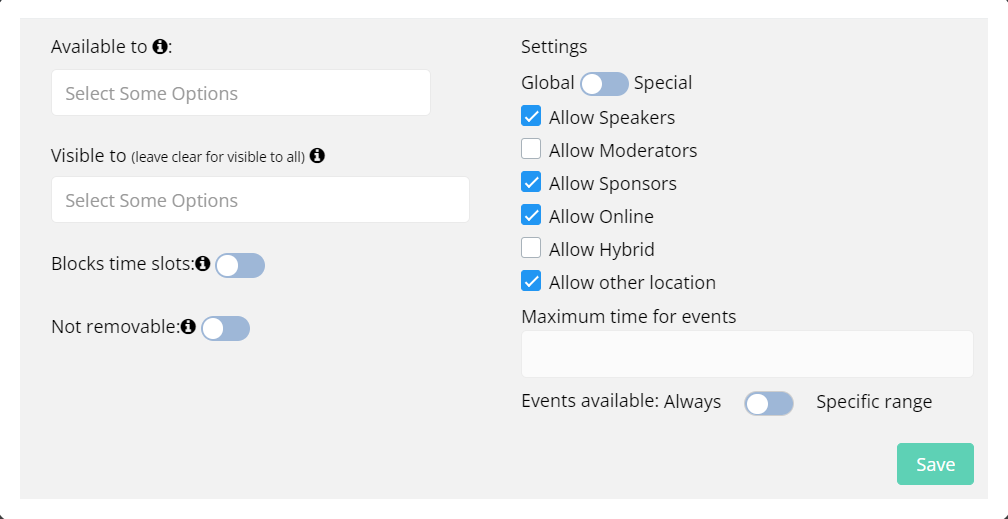This screenshot has width=1008, height=519.
Task: Check the Allow Moderators checkbox
Action: pos(531,149)
